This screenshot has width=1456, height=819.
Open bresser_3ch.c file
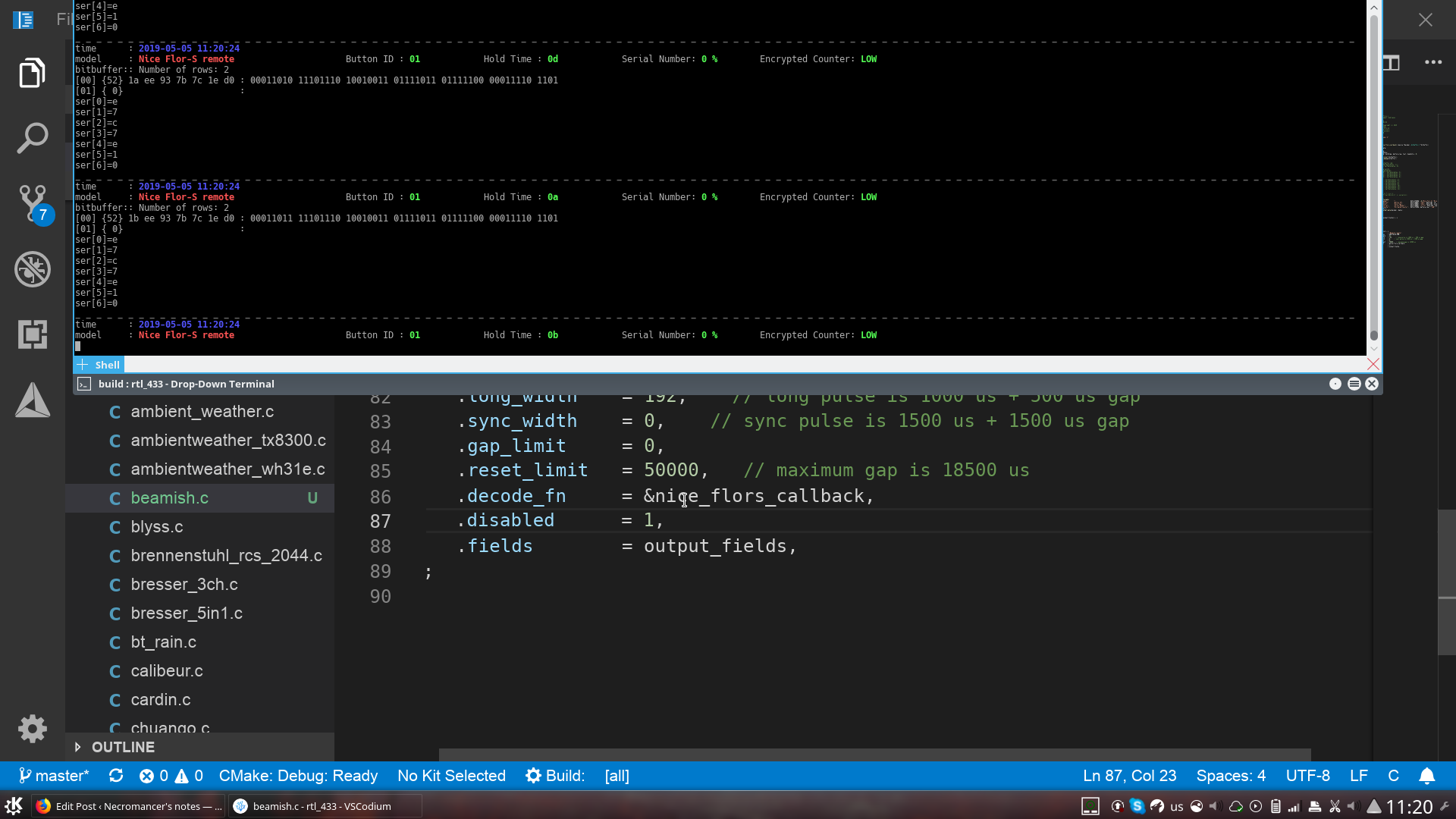(200, 585)
